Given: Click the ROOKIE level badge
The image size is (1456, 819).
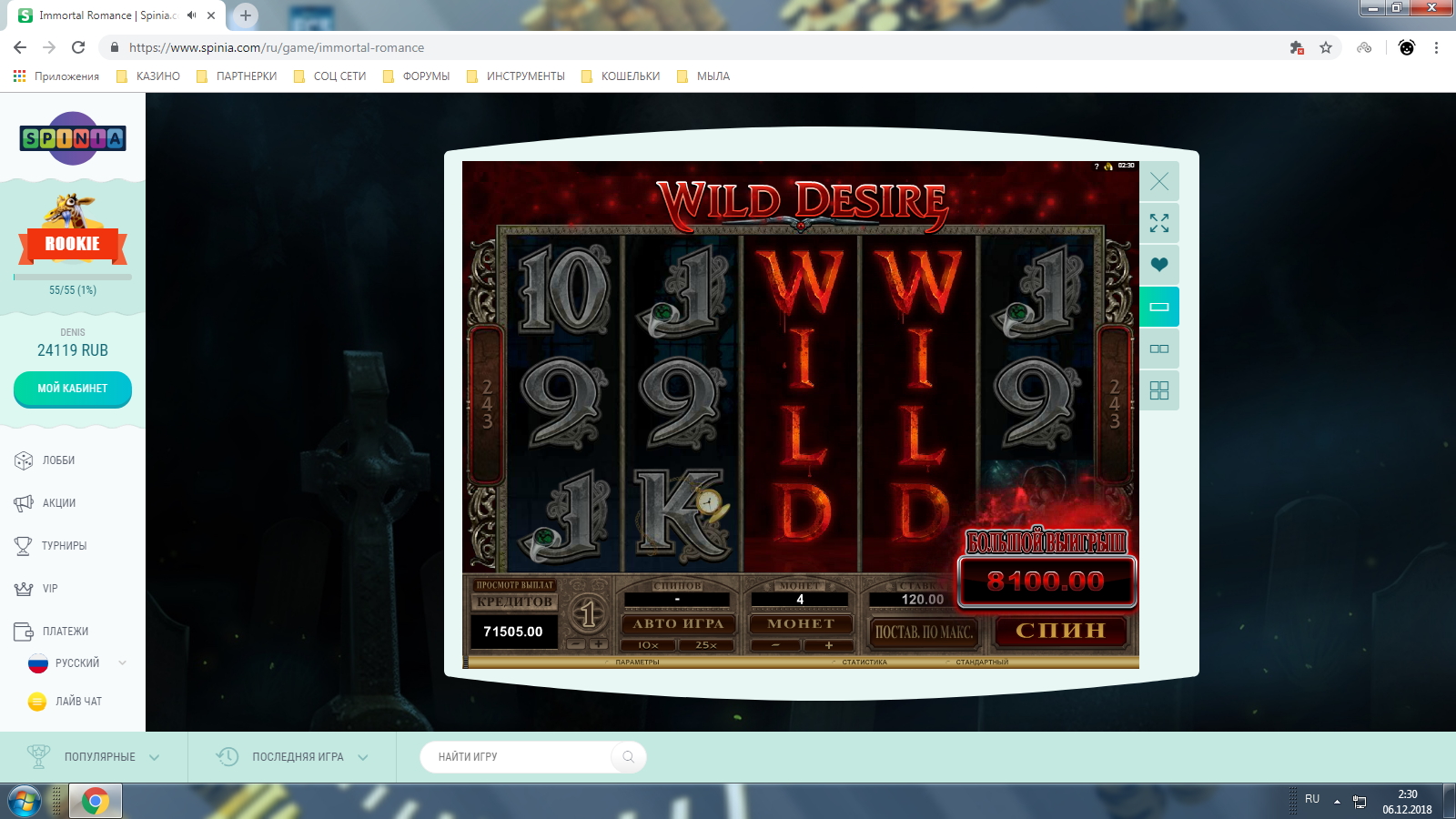Looking at the screenshot, I should (73, 243).
